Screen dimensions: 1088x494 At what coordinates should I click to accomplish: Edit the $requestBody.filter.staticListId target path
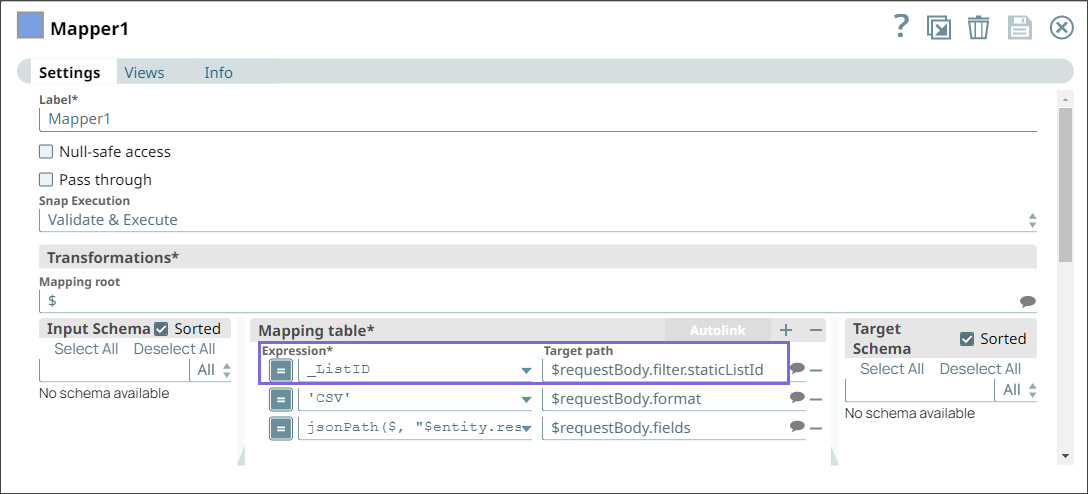665,370
